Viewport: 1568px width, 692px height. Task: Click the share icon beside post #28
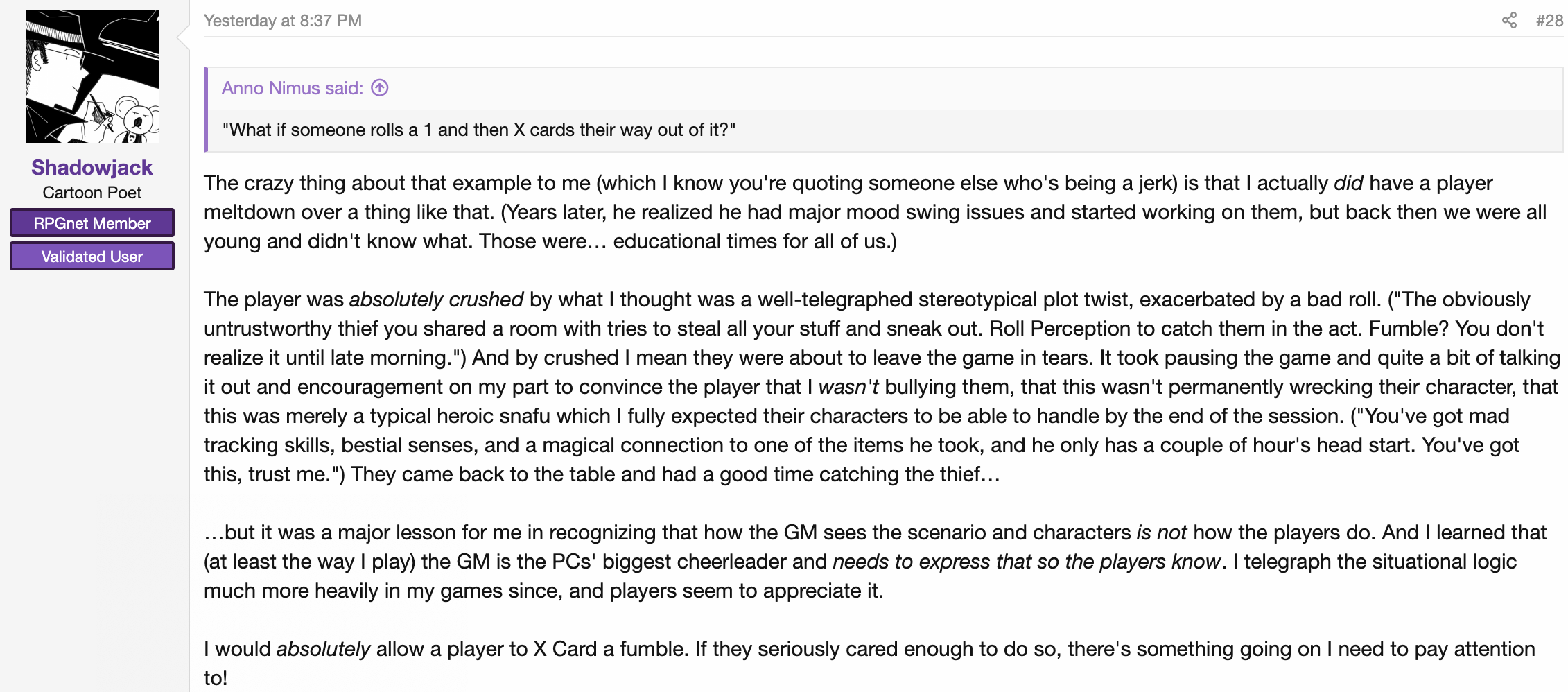coord(1509,20)
